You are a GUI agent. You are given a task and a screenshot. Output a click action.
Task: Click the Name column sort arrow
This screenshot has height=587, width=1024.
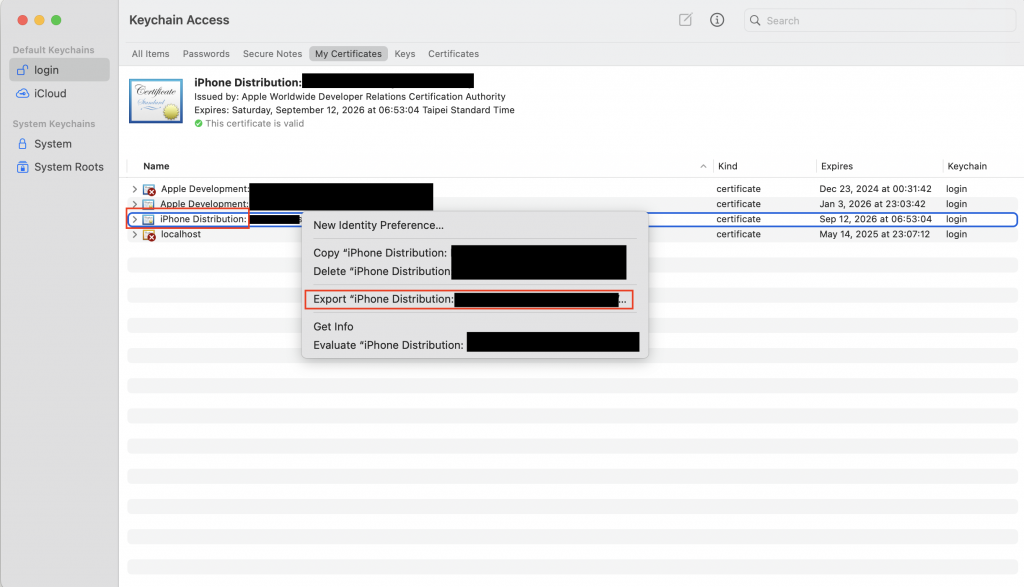(703, 167)
